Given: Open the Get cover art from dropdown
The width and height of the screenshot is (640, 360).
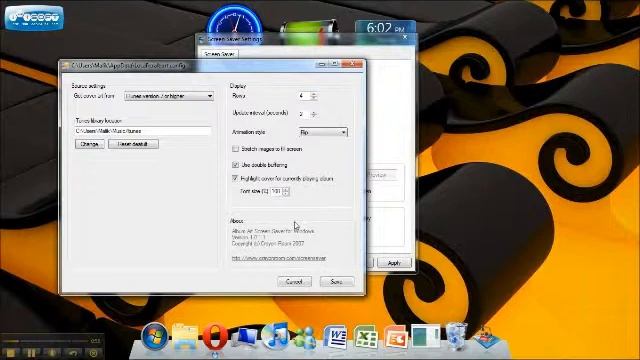Looking at the screenshot, I should 169,96.
